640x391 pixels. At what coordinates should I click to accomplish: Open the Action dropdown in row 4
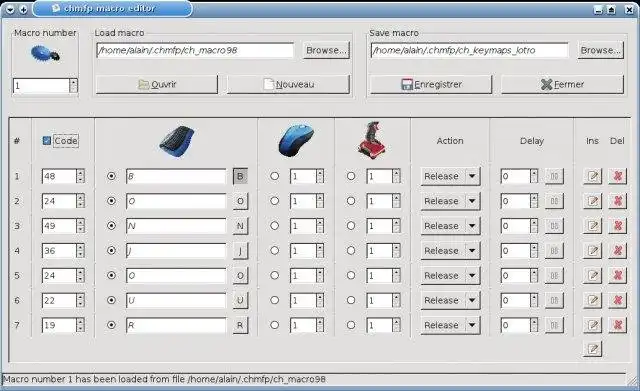click(450, 251)
